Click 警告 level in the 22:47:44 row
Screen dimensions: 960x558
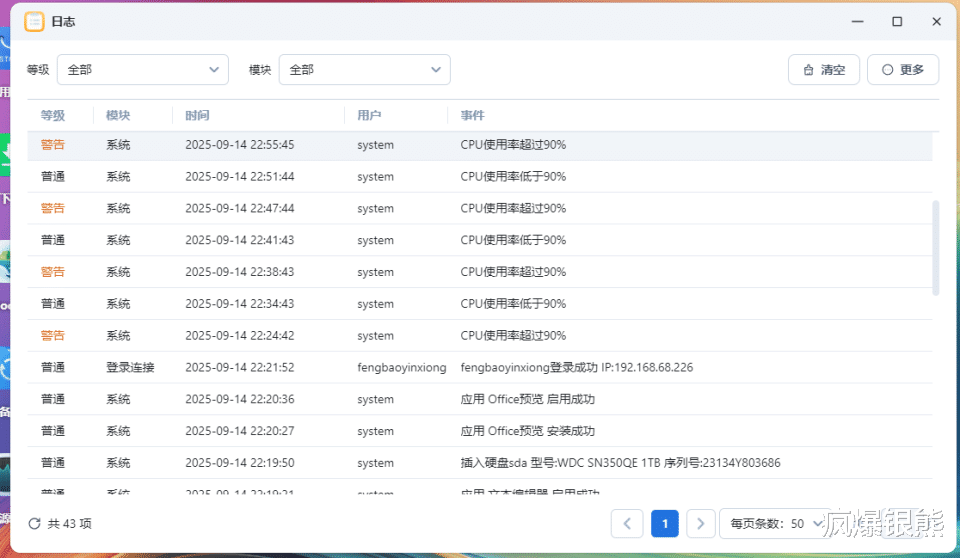pyautogui.click(x=53, y=209)
